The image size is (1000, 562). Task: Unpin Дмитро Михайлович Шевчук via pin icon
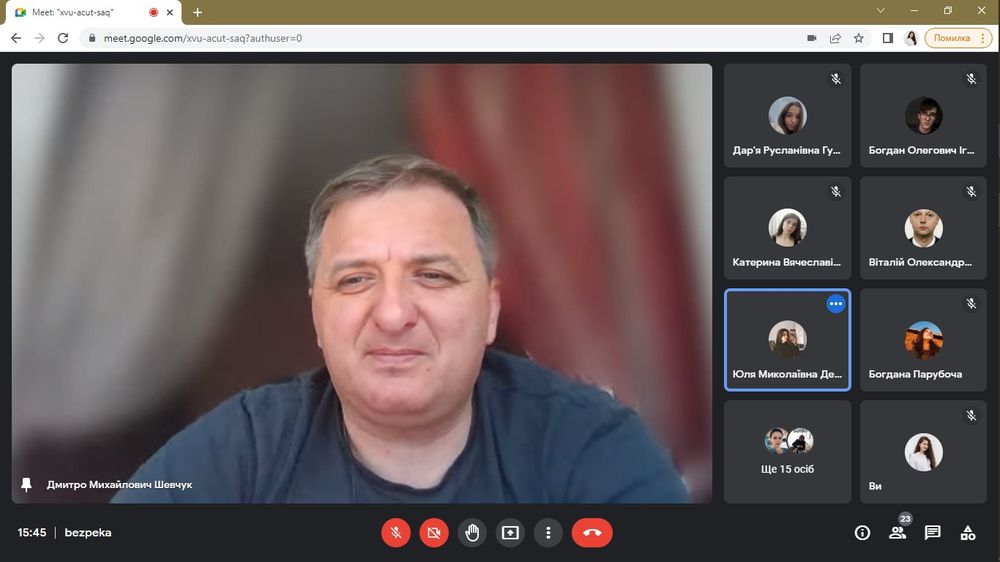point(27,484)
